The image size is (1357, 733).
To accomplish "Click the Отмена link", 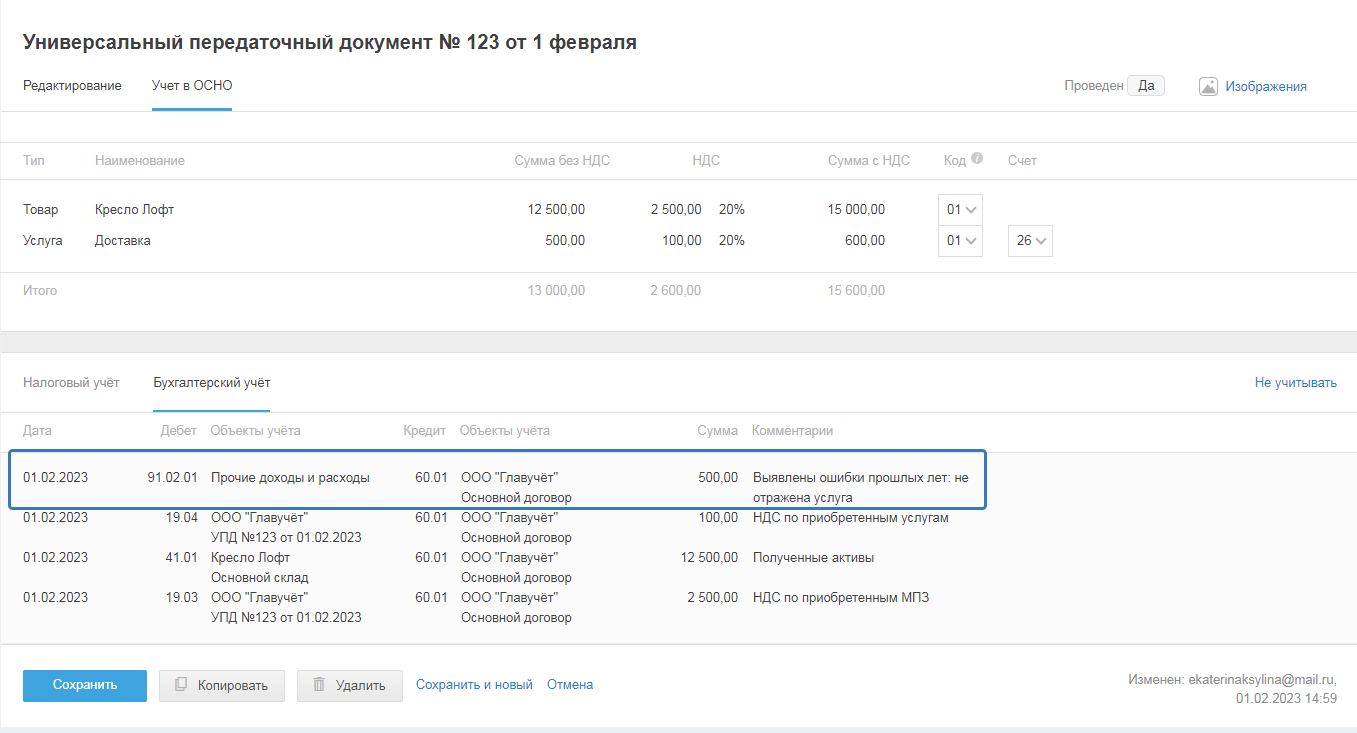I will point(570,685).
